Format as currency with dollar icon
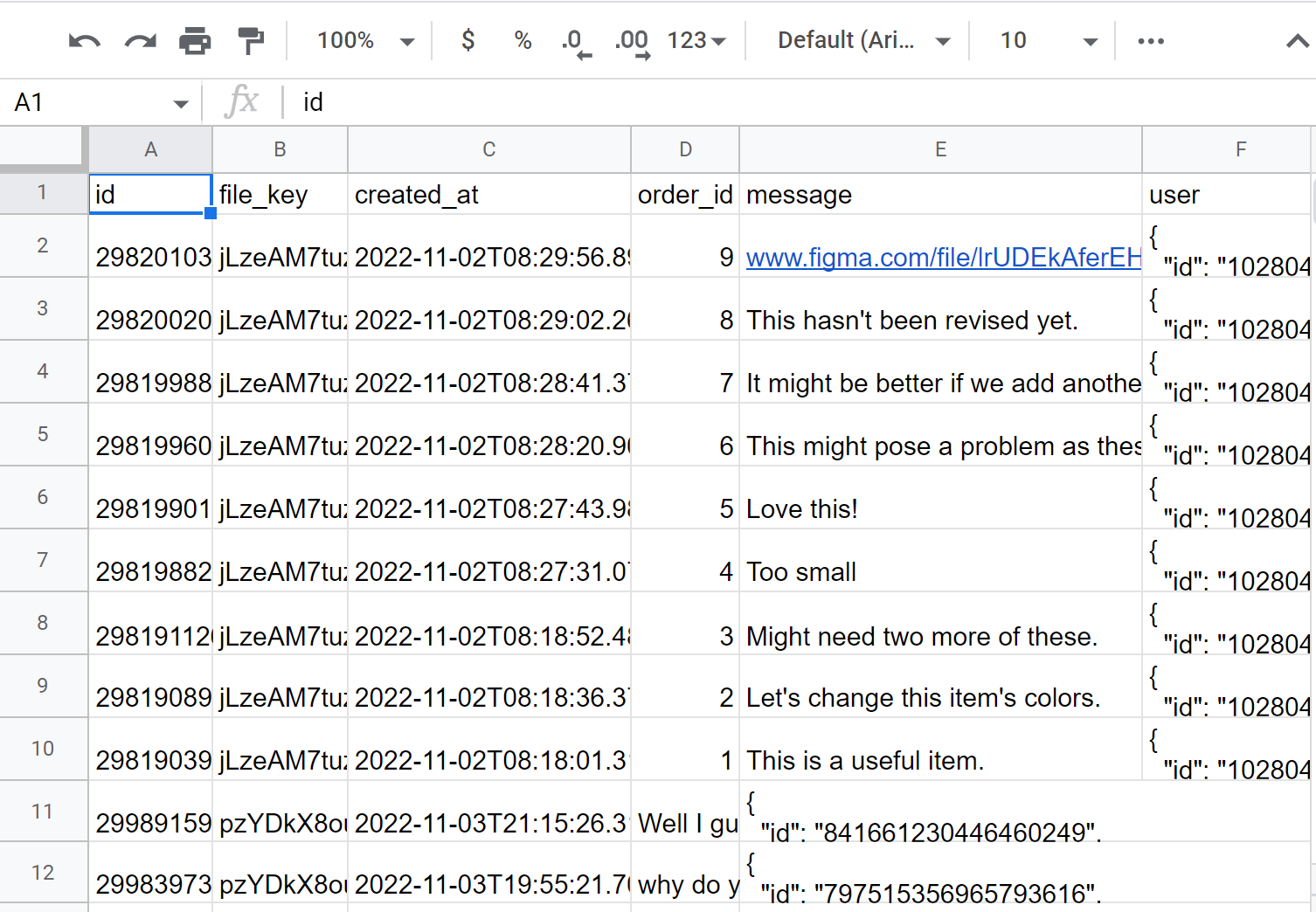Screen dimensions: 1316x912 468,41
